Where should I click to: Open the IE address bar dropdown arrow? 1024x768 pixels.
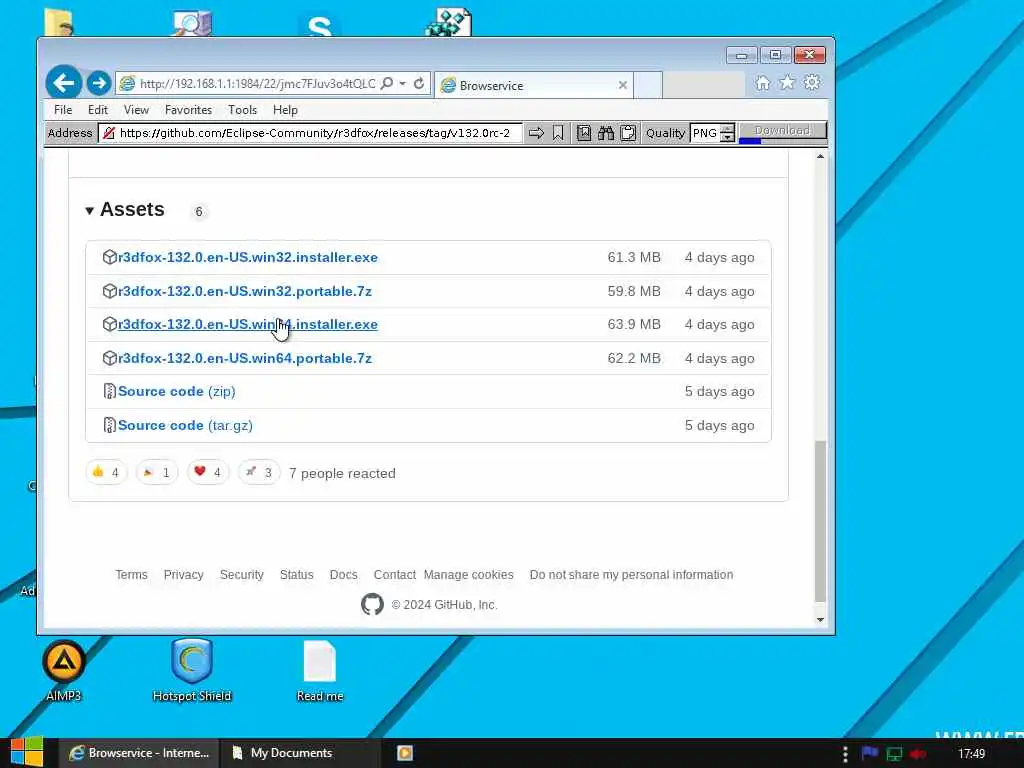point(402,84)
